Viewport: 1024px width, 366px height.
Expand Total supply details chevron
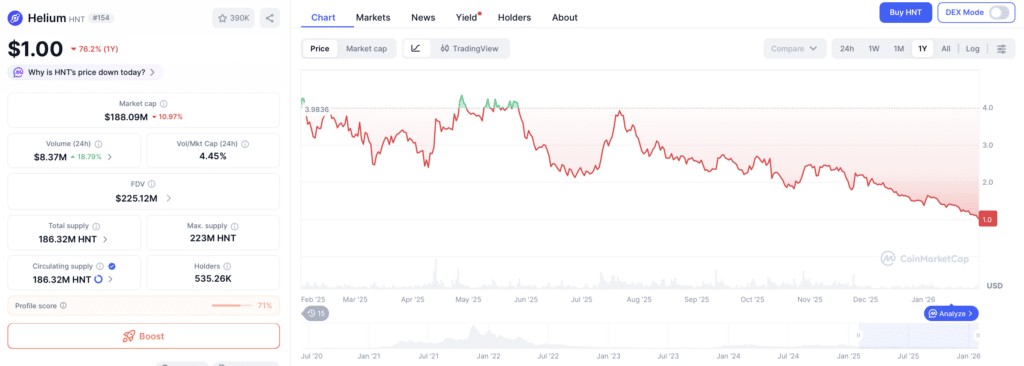click(106, 239)
